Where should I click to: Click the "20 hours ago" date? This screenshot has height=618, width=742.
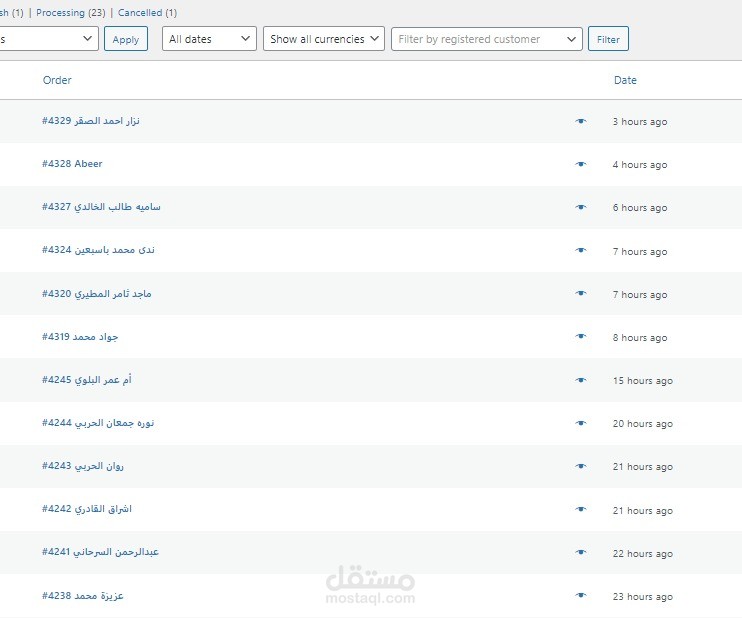643,424
